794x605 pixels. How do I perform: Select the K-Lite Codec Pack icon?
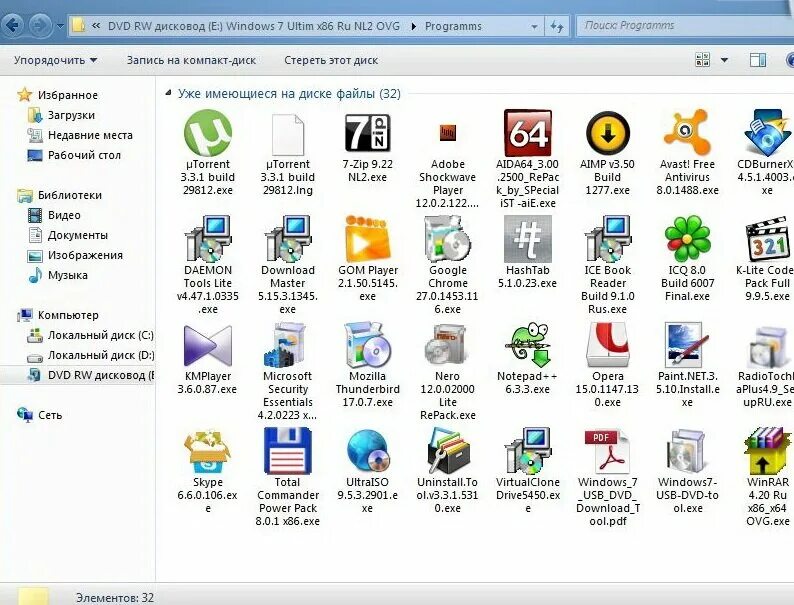click(x=769, y=240)
